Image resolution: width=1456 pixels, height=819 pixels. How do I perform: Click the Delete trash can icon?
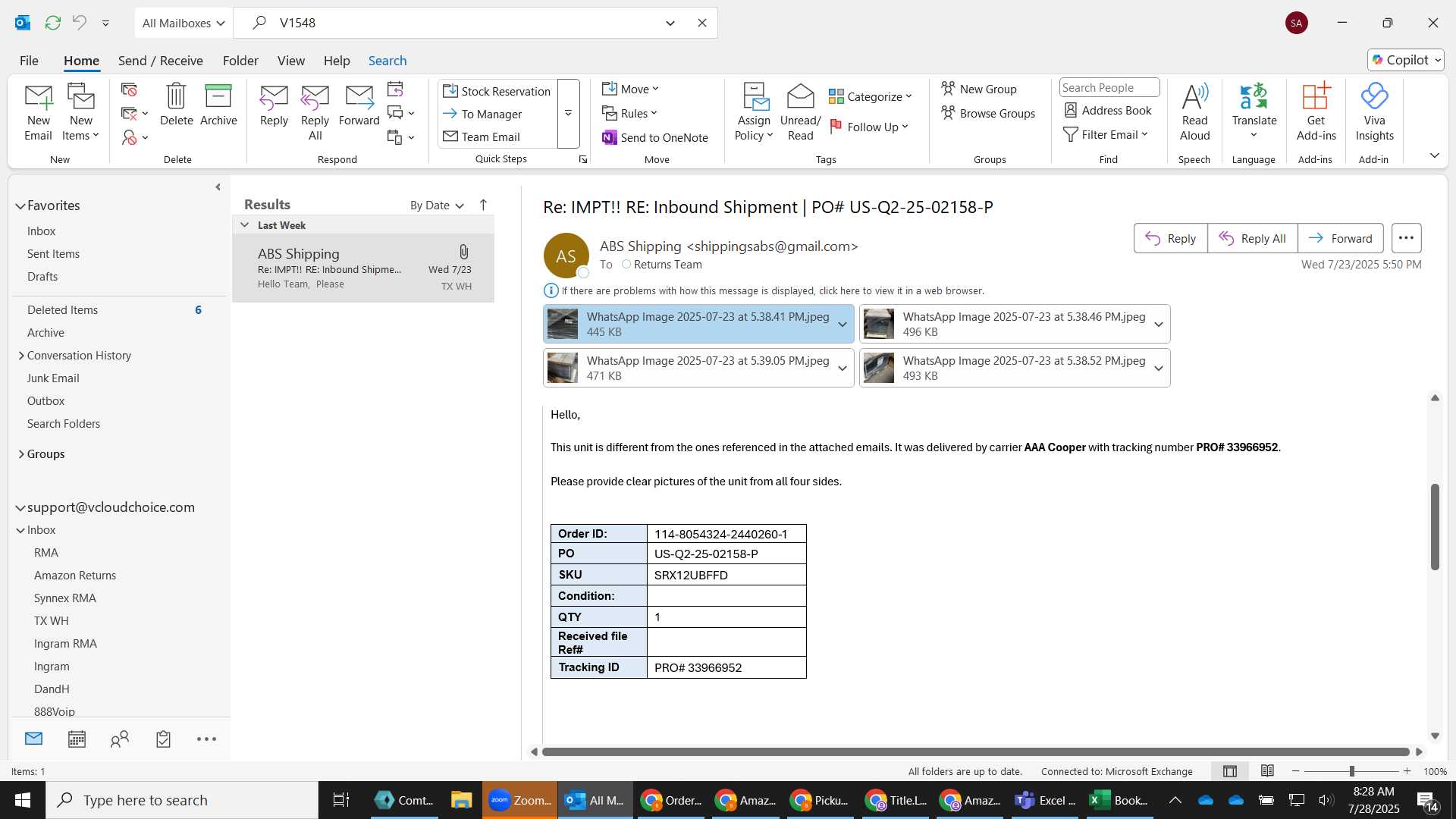click(x=176, y=105)
